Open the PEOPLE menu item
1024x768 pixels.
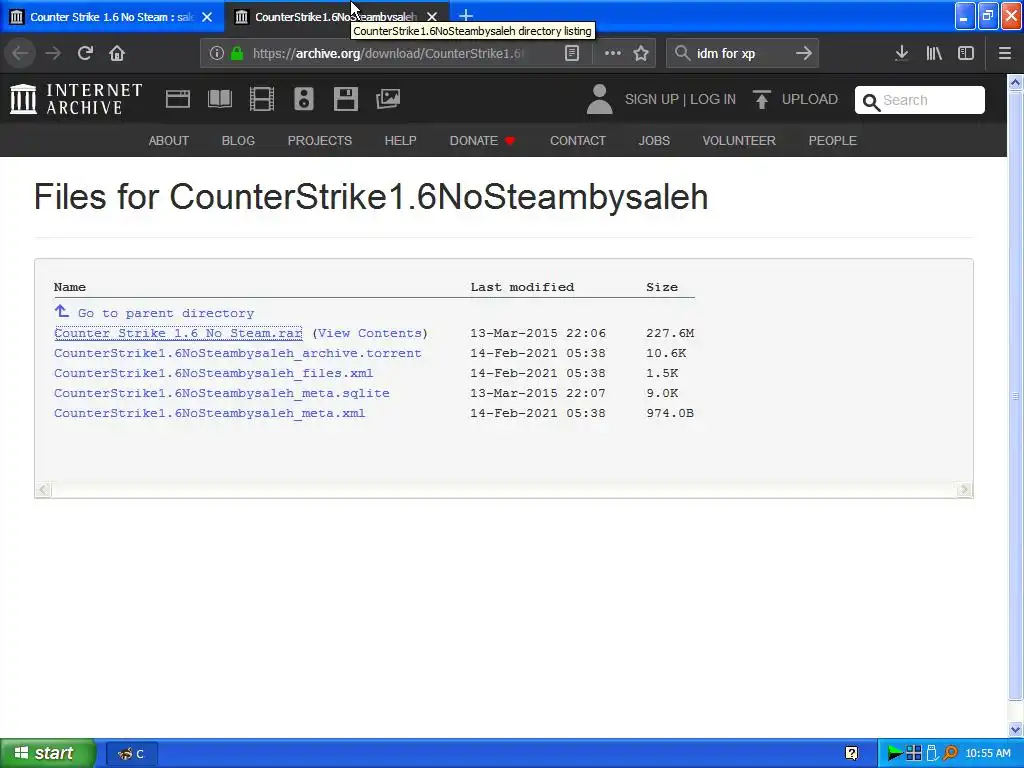833,140
